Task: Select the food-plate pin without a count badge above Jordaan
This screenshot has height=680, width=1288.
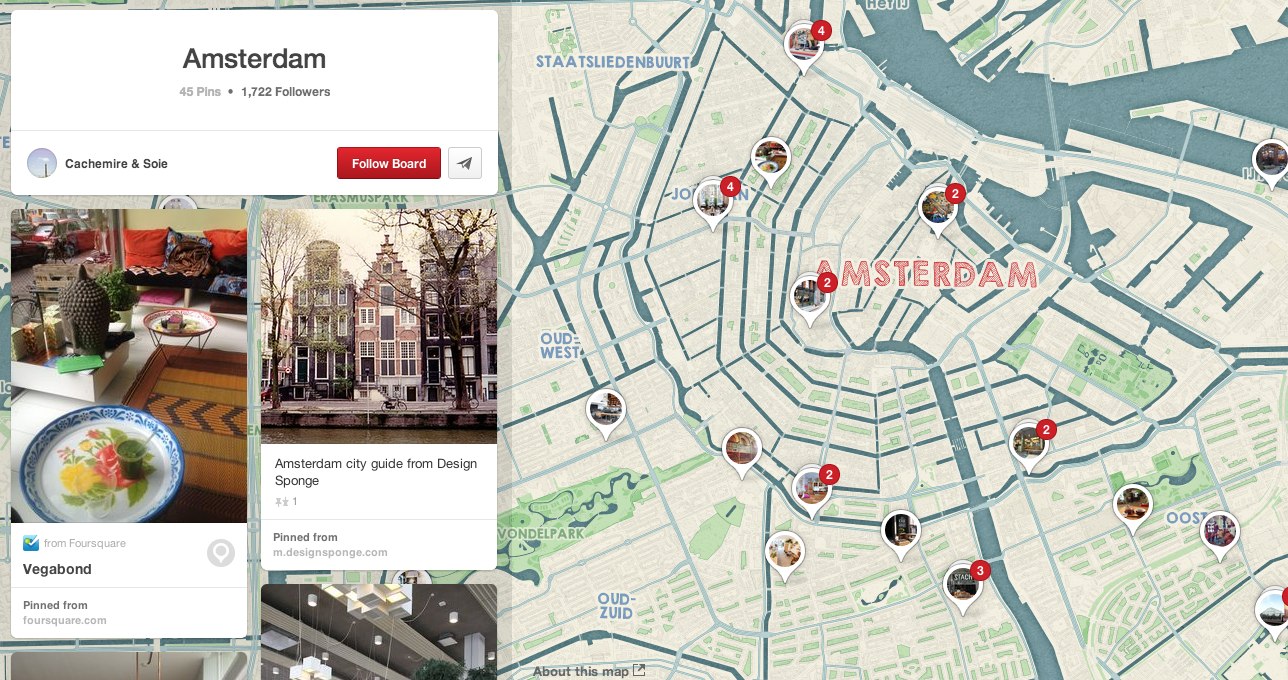Action: (771, 160)
